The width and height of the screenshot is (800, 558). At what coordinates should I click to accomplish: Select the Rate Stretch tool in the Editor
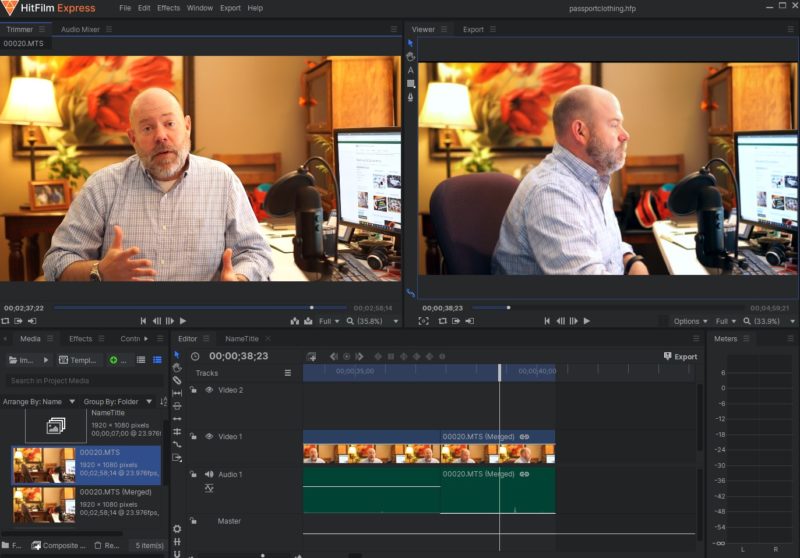pos(177,444)
